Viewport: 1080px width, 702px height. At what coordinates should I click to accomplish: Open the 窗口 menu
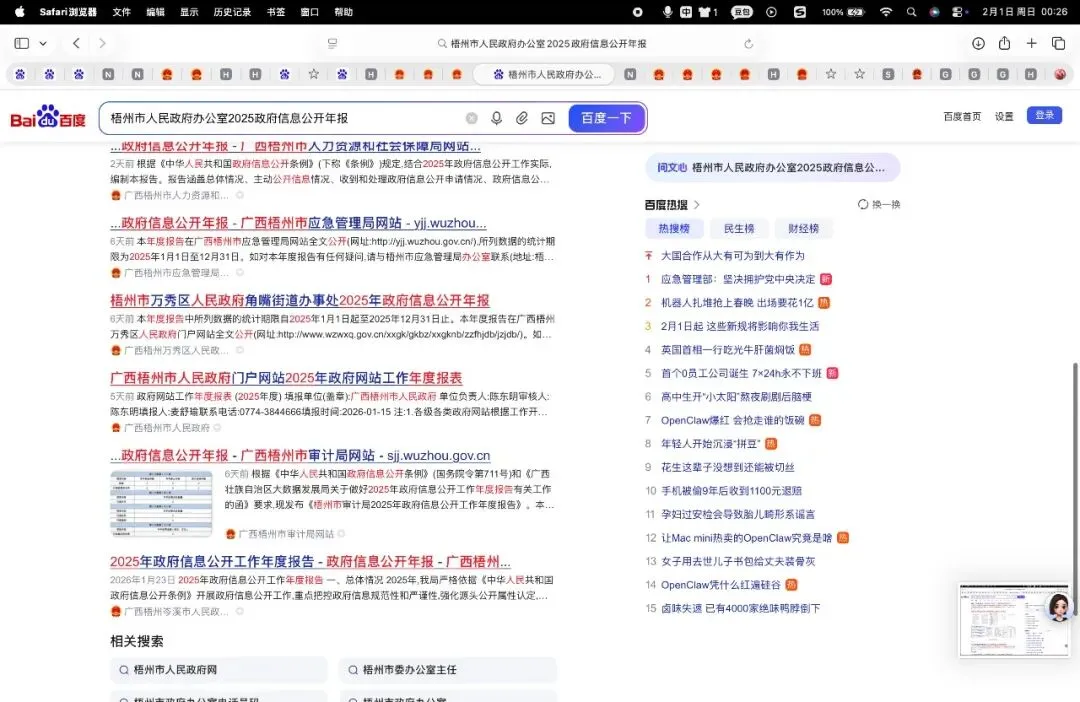tap(310, 12)
